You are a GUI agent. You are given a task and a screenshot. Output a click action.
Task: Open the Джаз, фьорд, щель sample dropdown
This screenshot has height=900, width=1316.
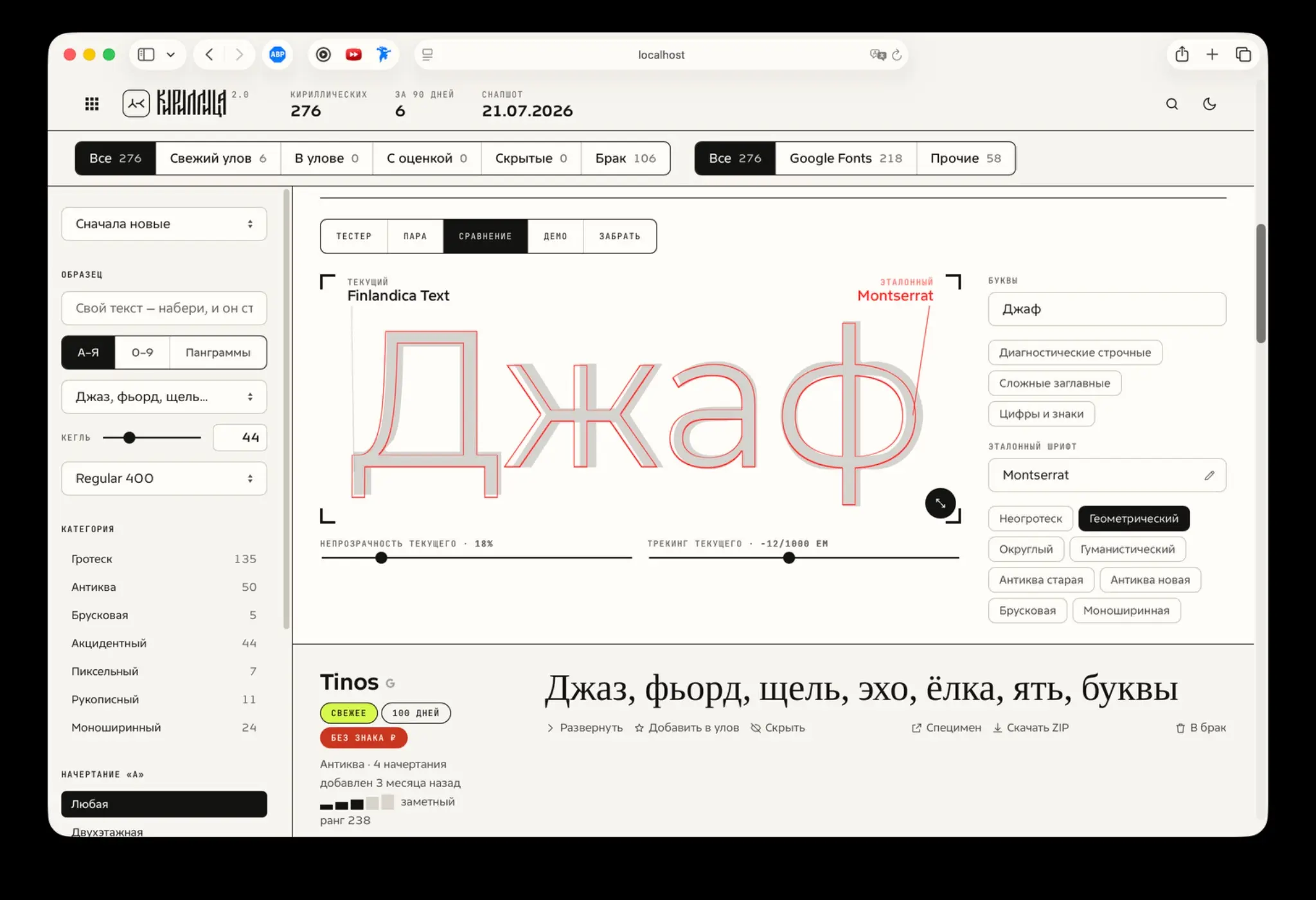164,397
